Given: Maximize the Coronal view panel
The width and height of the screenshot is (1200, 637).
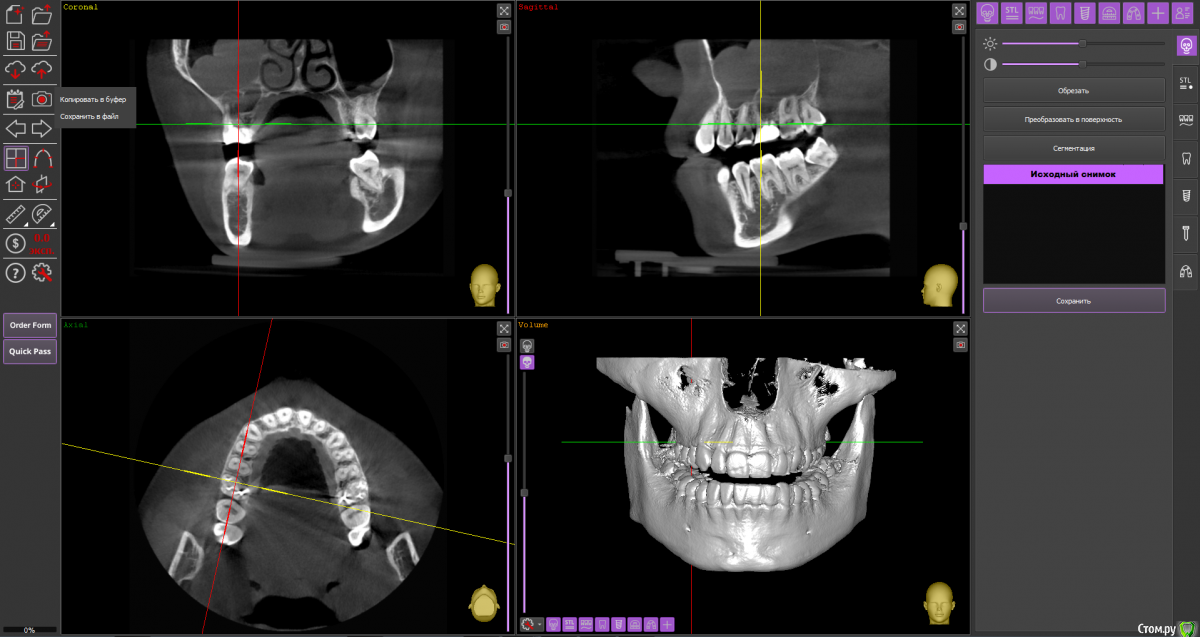Looking at the screenshot, I should tap(504, 10).
